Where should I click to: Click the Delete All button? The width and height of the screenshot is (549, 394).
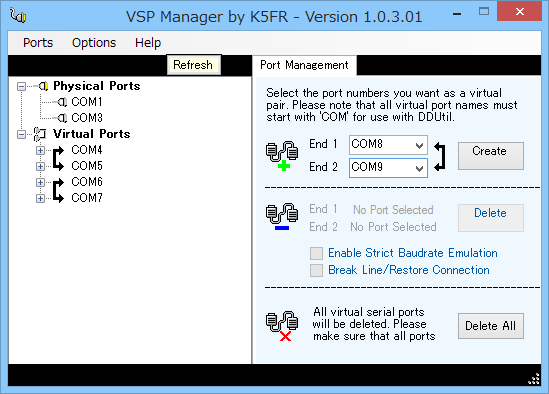coord(491,326)
